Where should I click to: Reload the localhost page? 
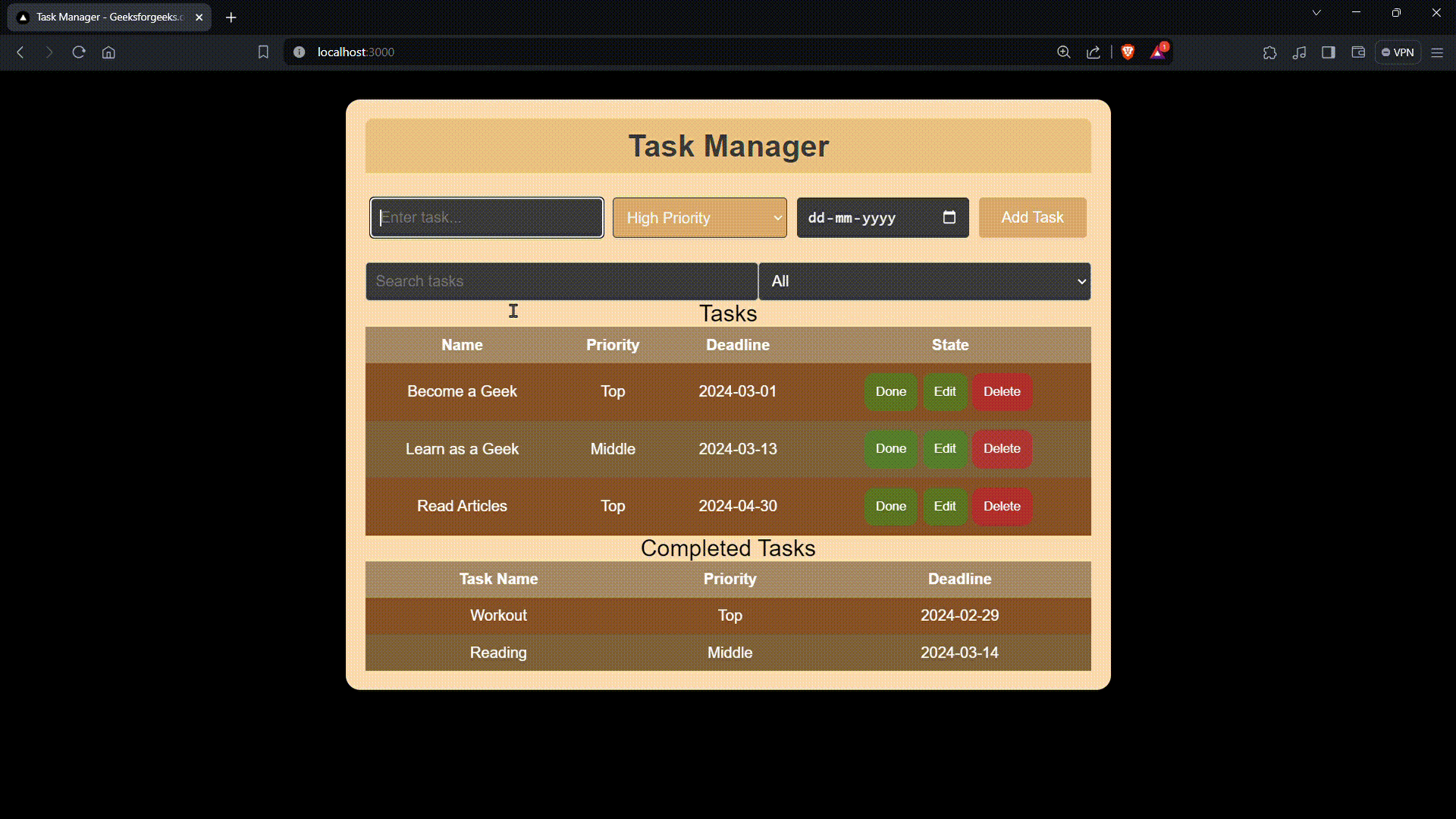(x=79, y=52)
